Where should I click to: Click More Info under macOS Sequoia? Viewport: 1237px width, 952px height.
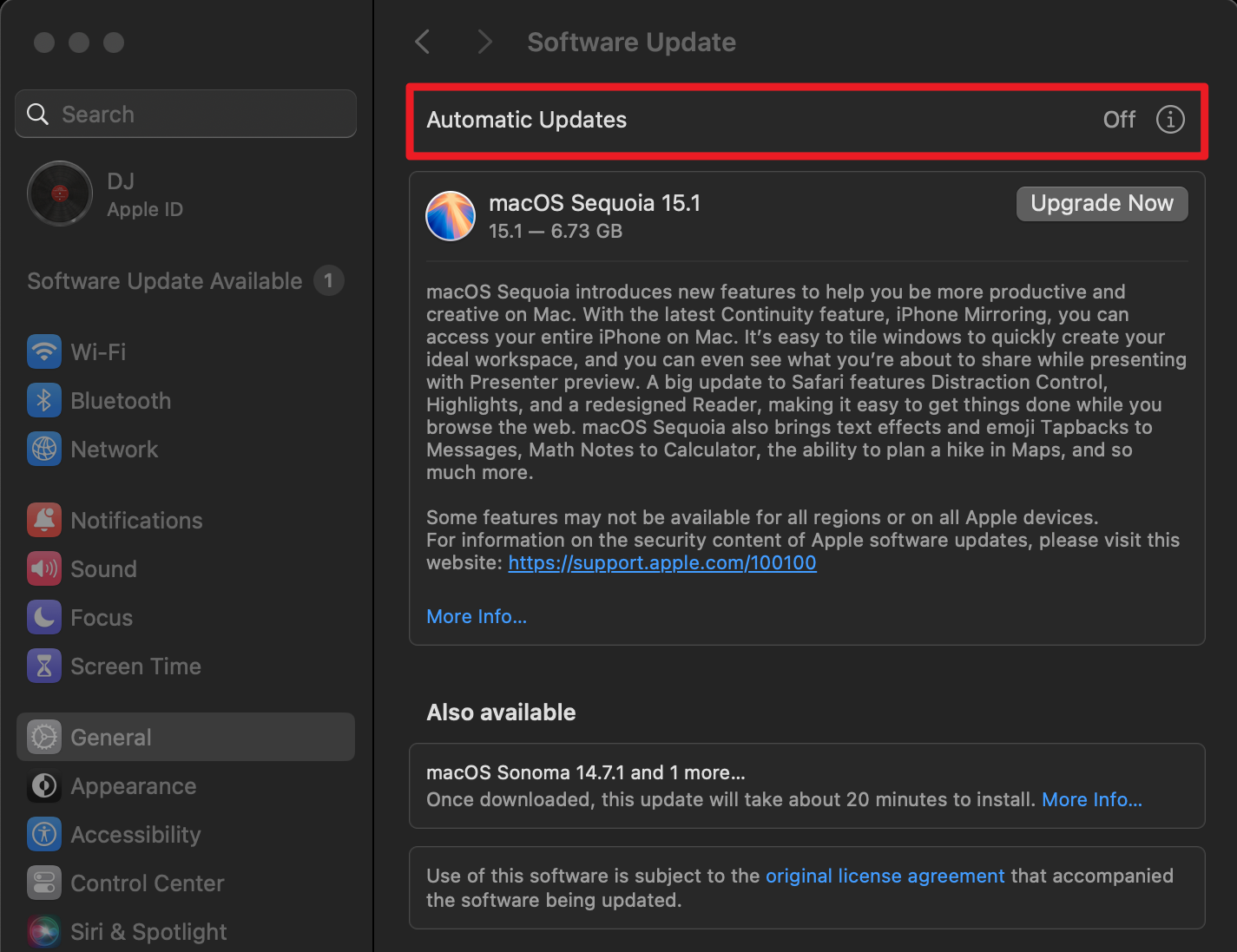(477, 616)
